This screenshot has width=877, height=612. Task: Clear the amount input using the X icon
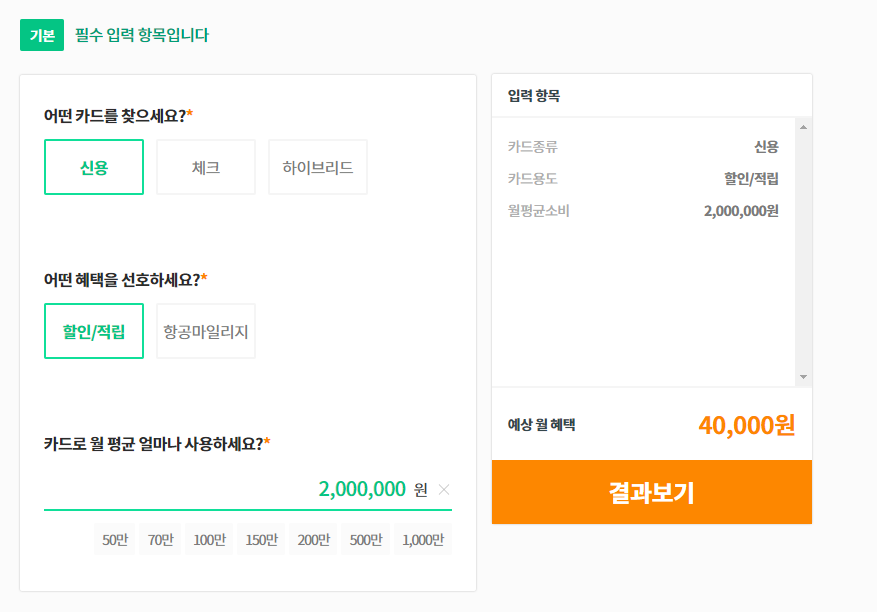[x=447, y=489]
